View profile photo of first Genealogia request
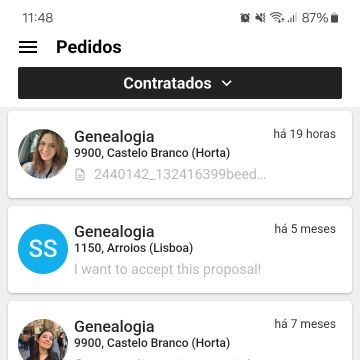360x360 pixels. point(43,154)
